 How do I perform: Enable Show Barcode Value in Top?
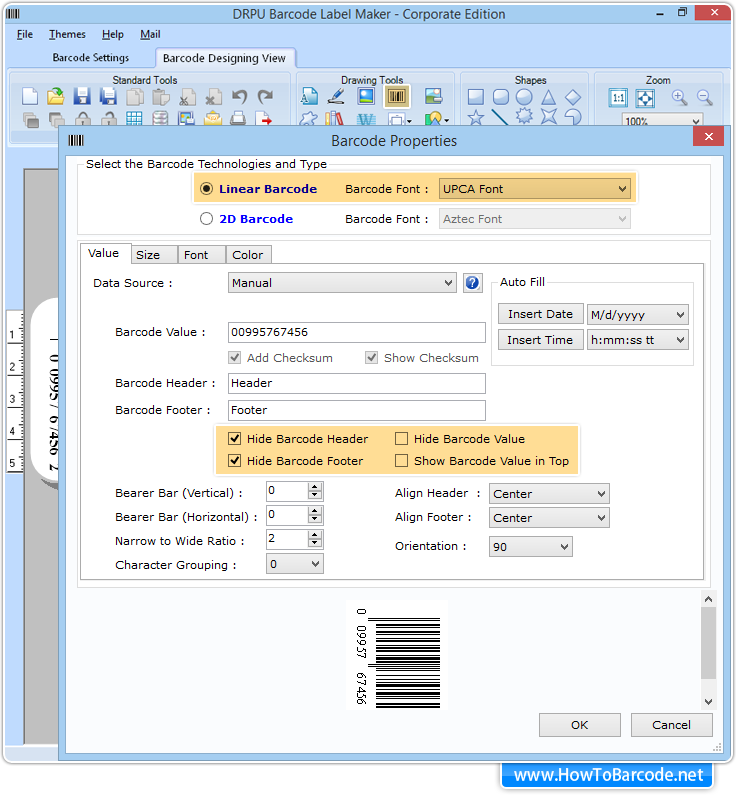pyautogui.click(x=401, y=460)
